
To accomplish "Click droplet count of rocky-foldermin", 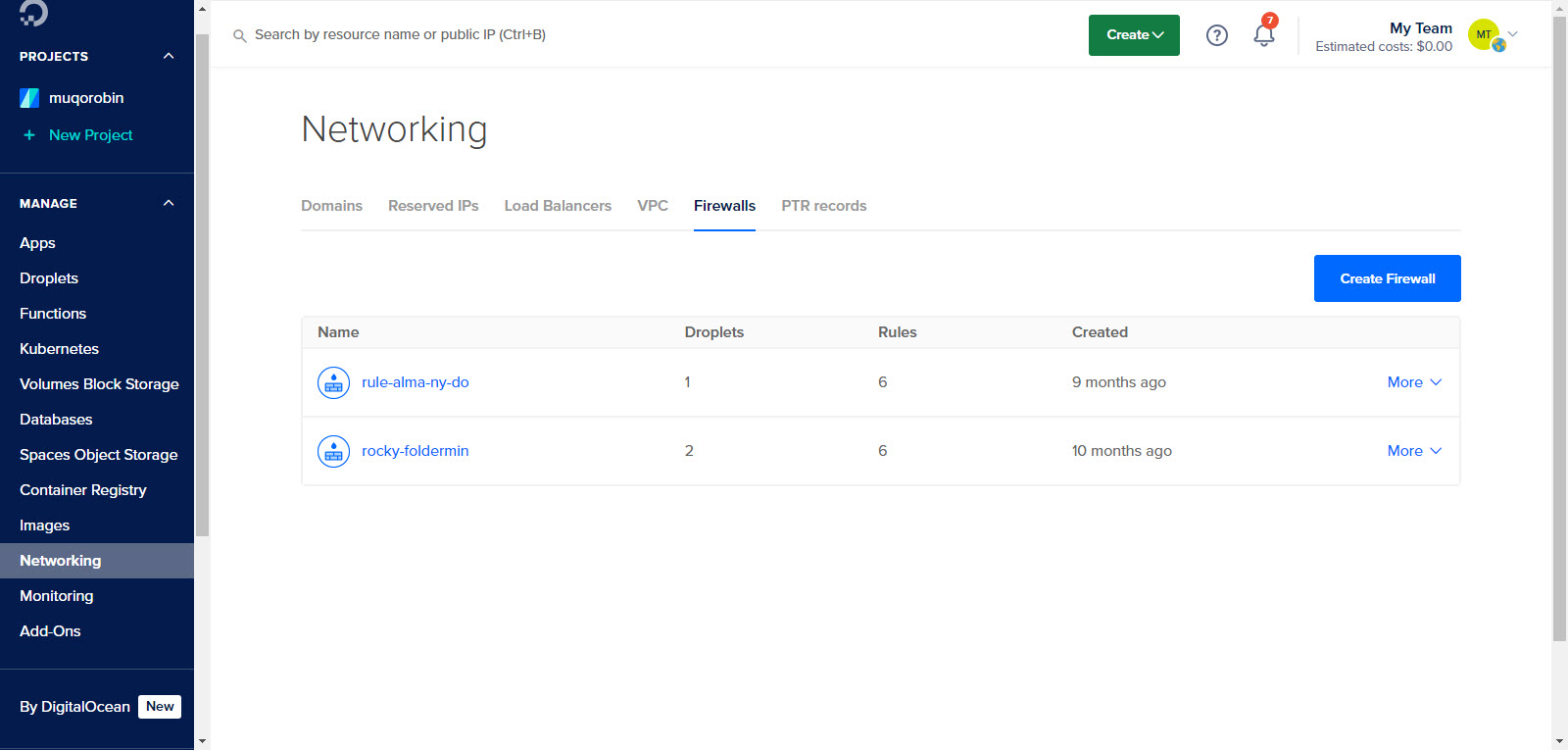I will click(689, 451).
